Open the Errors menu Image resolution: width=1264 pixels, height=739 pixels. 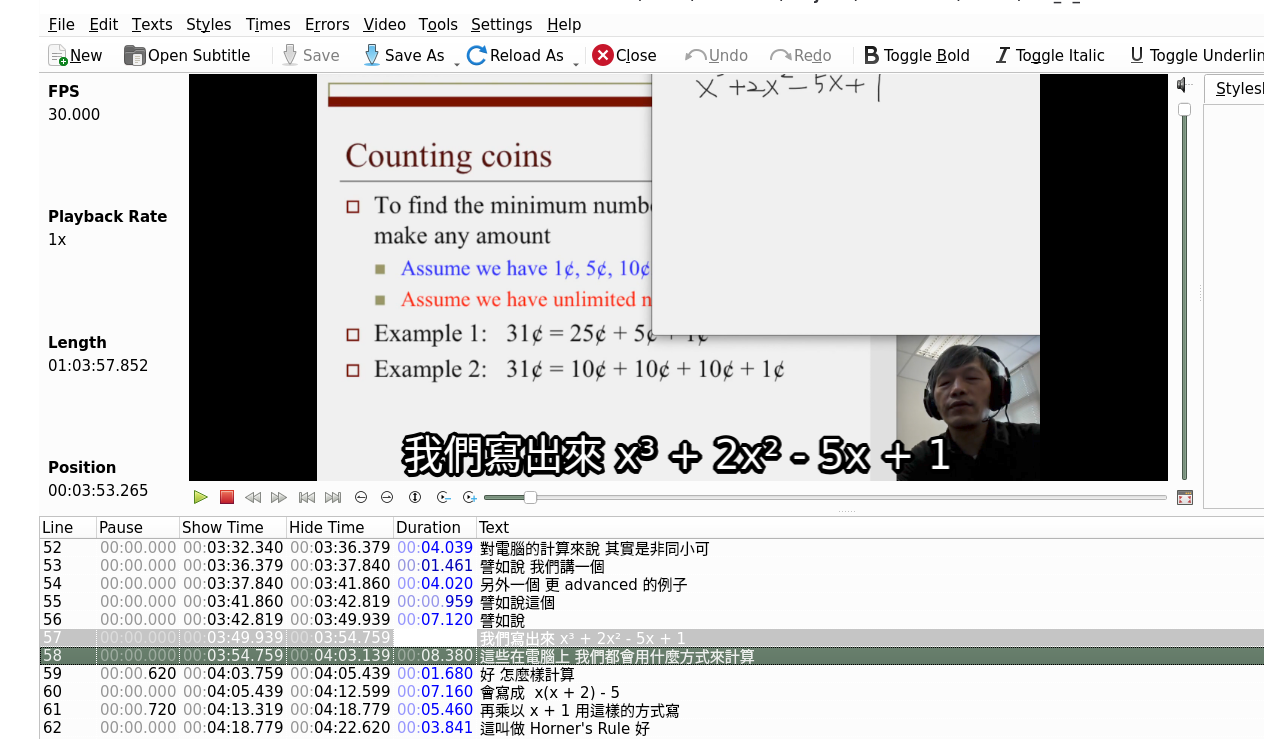coord(327,24)
